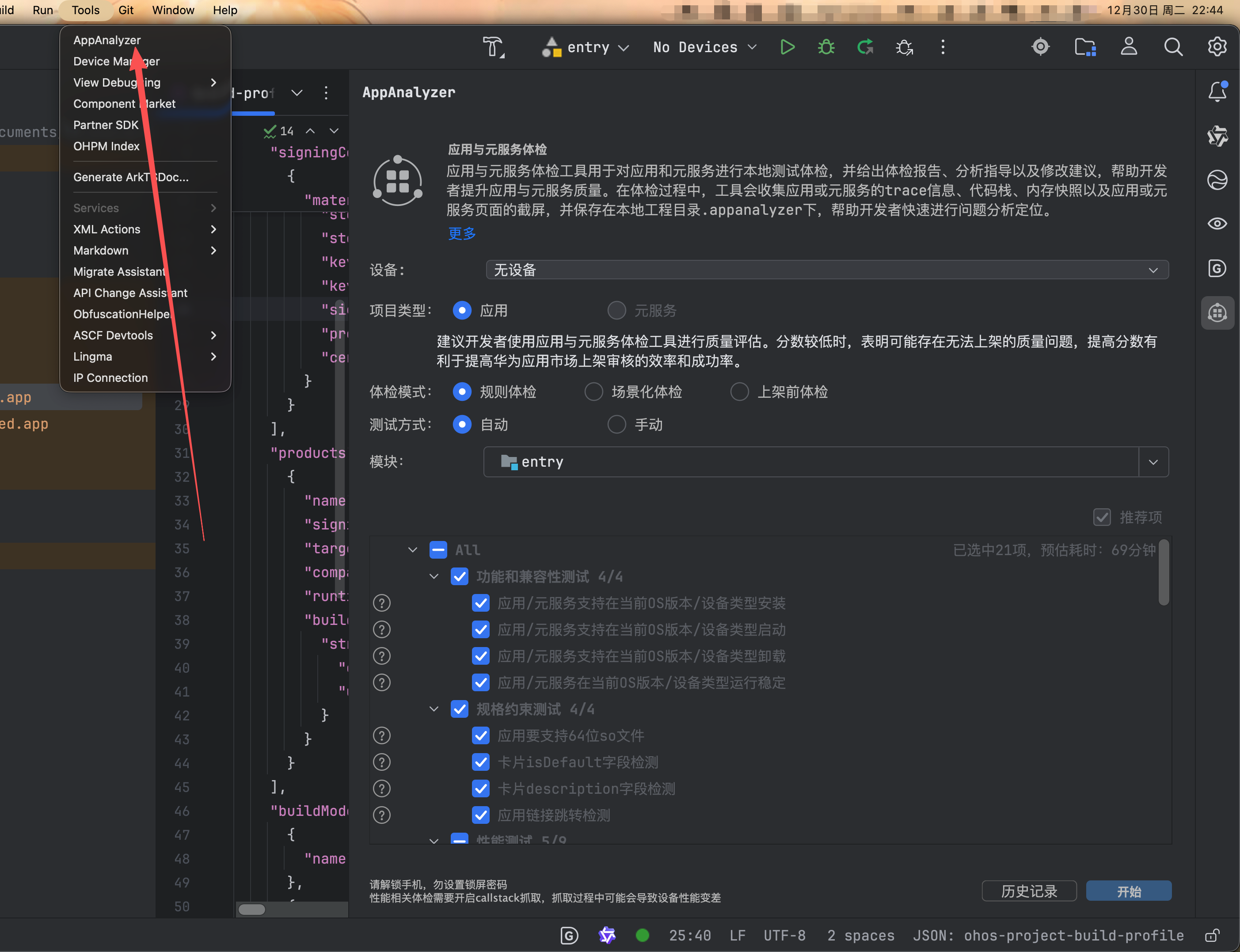Open the vertical three-dot toolbar menu
Image resolution: width=1240 pixels, height=952 pixels.
943,47
